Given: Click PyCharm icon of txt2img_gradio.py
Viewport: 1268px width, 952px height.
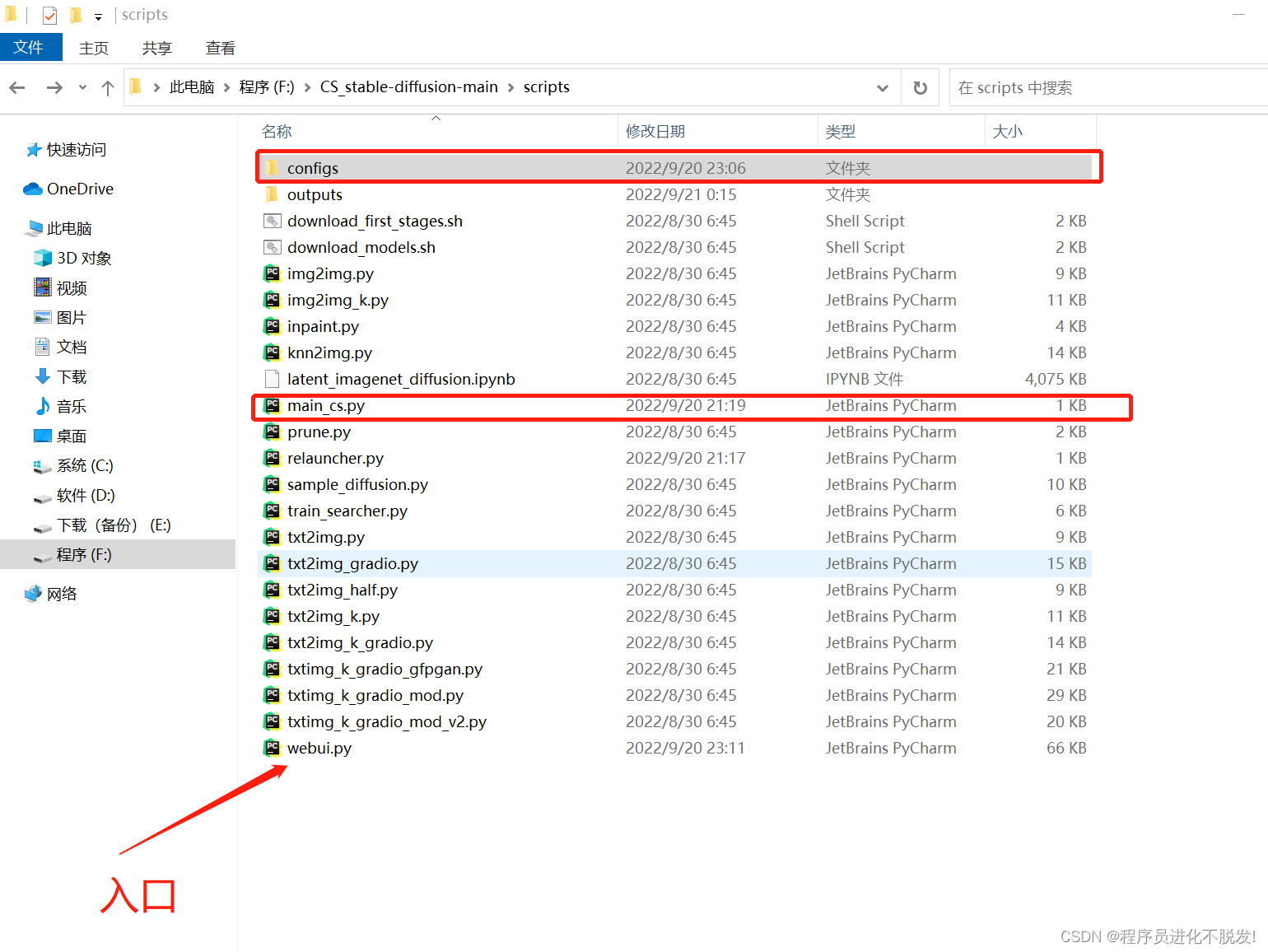Looking at the screenshot, I should pos(273,563).
